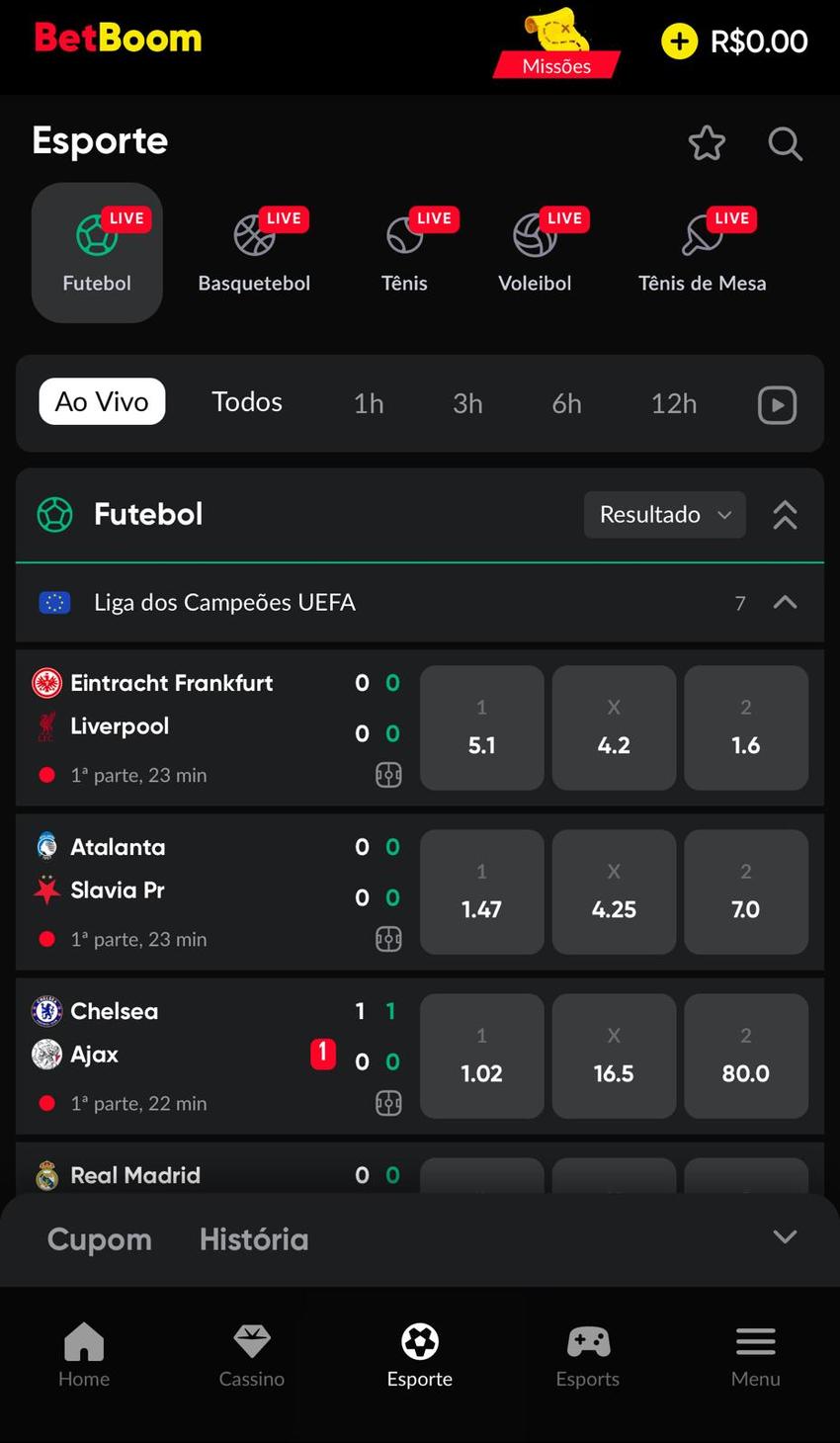Open the Resultado market dropdown
840x1443 pixels.
664,514
